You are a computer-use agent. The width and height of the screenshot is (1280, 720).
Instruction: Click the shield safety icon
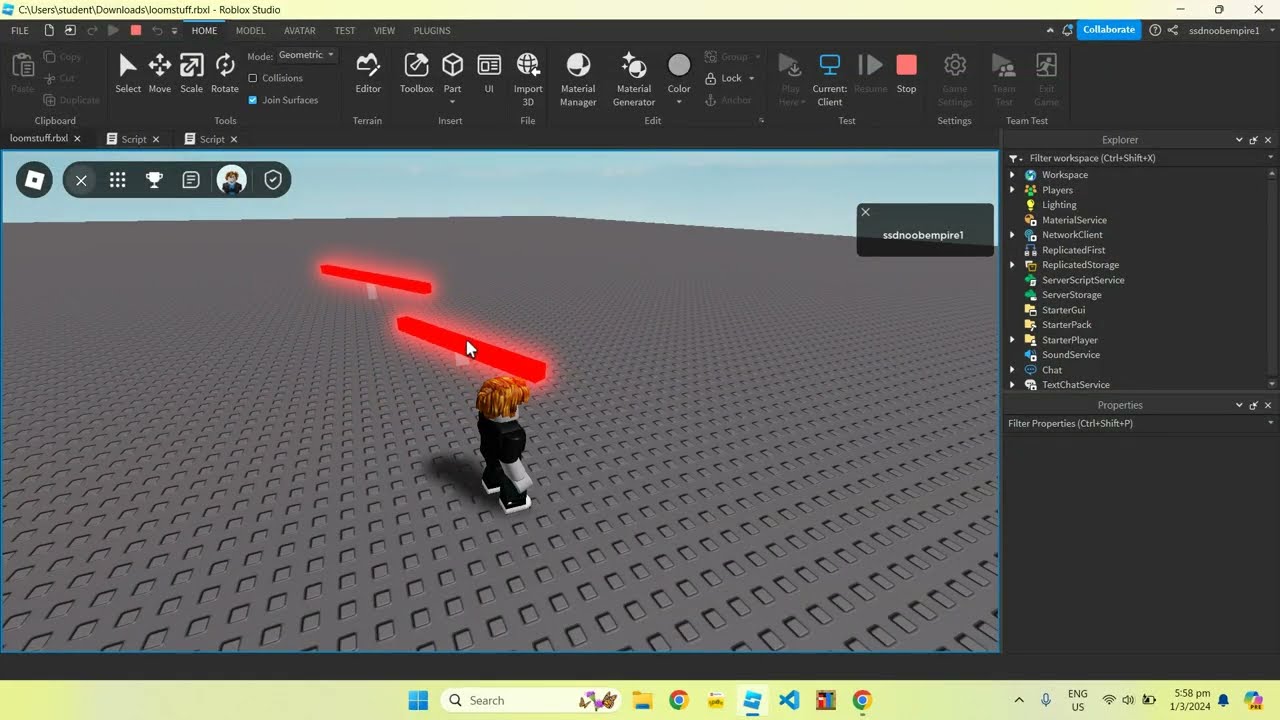[x=273, y=180]
